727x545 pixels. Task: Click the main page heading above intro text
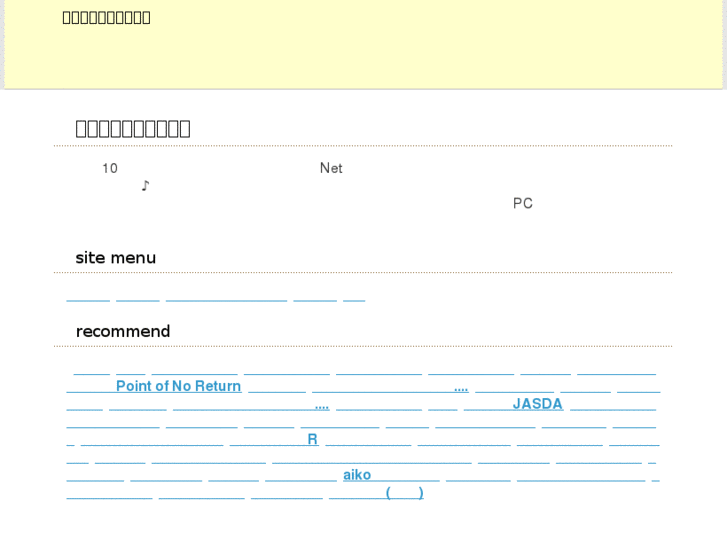point(133,128)
